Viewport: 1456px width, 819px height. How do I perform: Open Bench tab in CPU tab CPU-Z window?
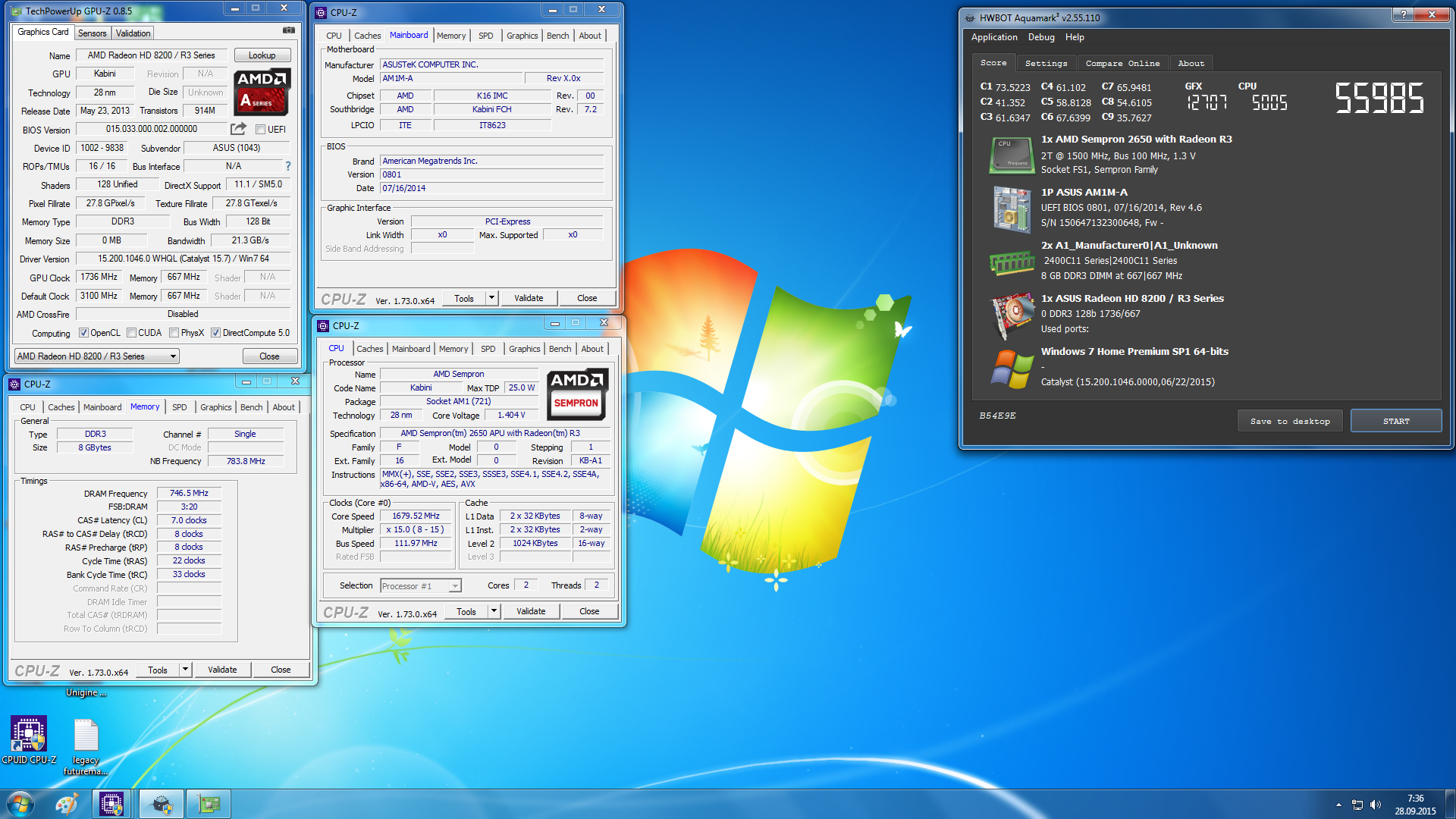tap(560, 349)
